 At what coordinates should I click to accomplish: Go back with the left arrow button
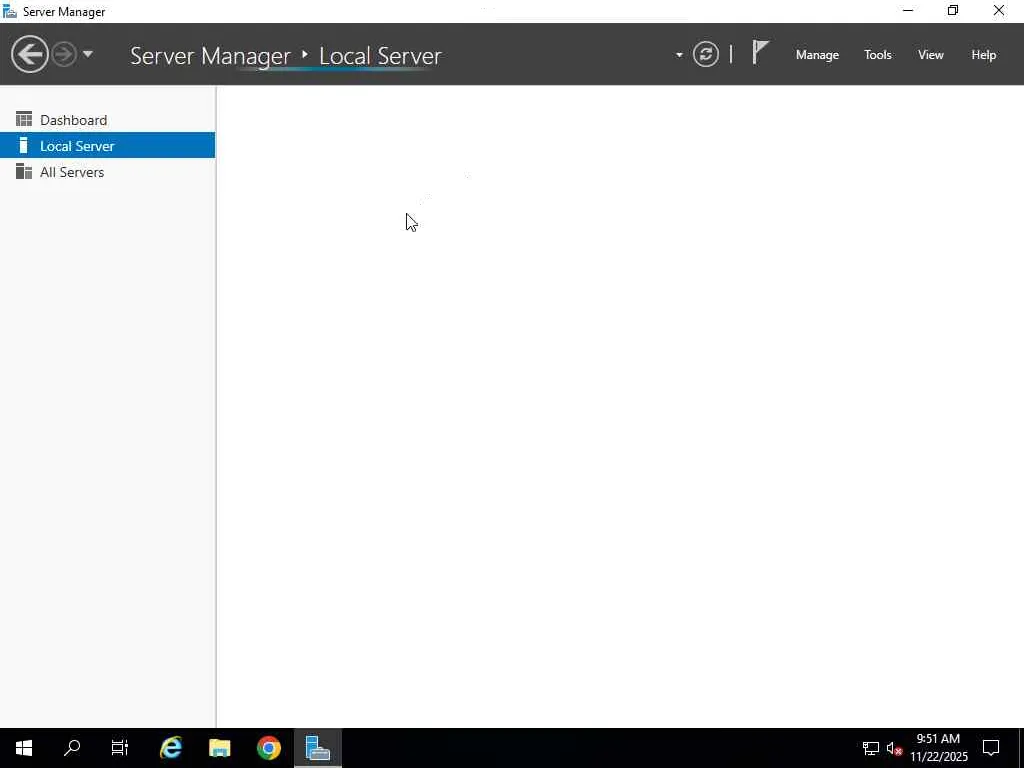click(x=29, y=54)
